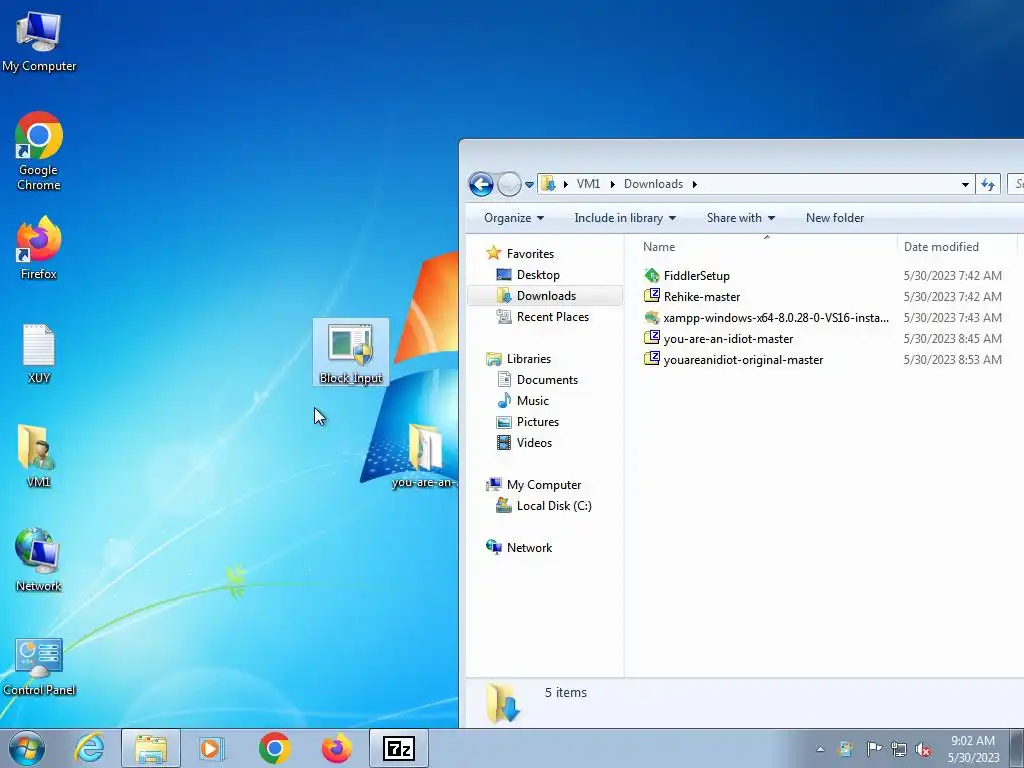Viewport: 1024px width, 768px height.
Task: Open the Include in library dropdown
Action: [x=625, y=218]
